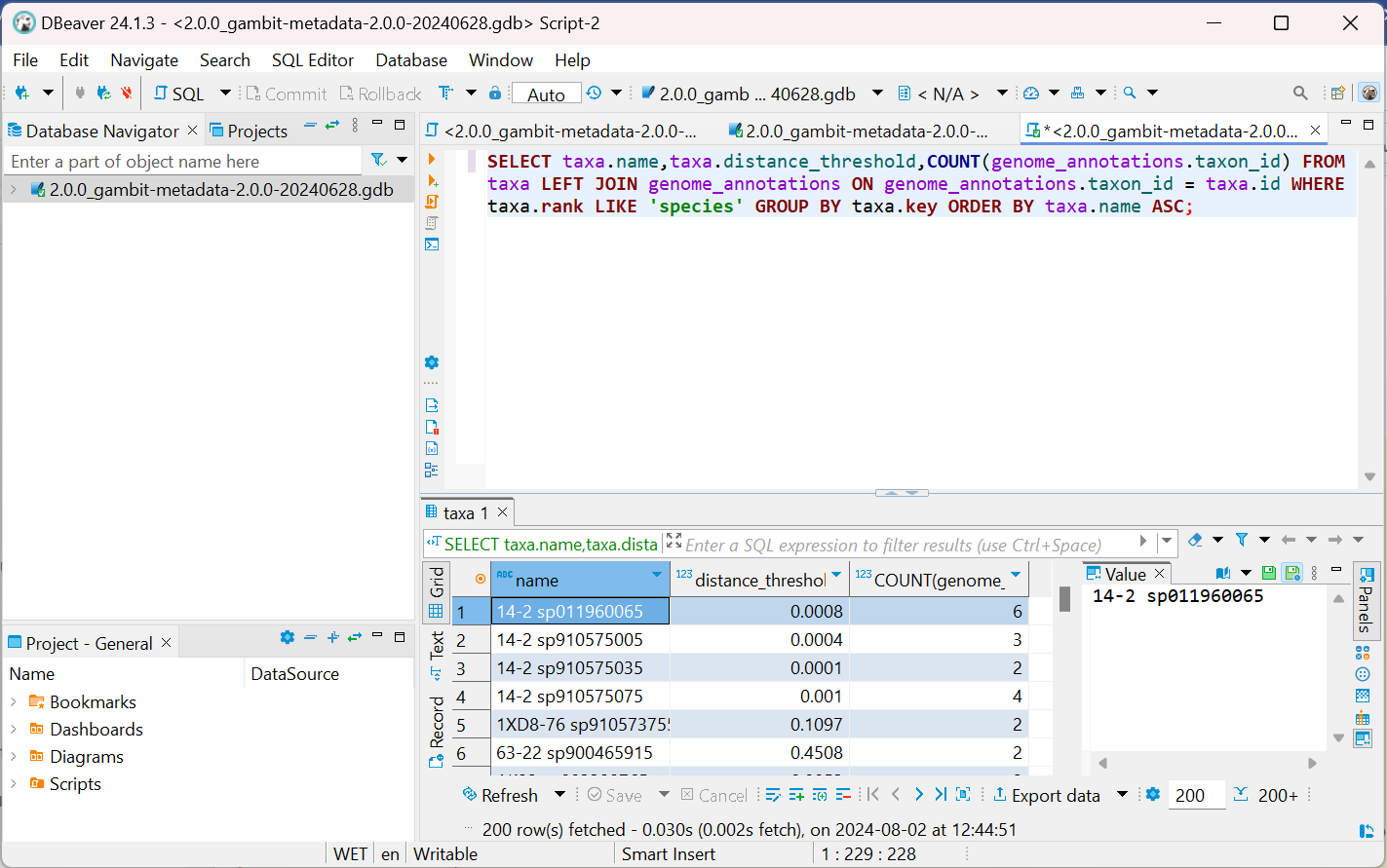The width and height of the screenshot is (1387, 868).
Task: Click the Export data button
Action: coord(1046,795)
